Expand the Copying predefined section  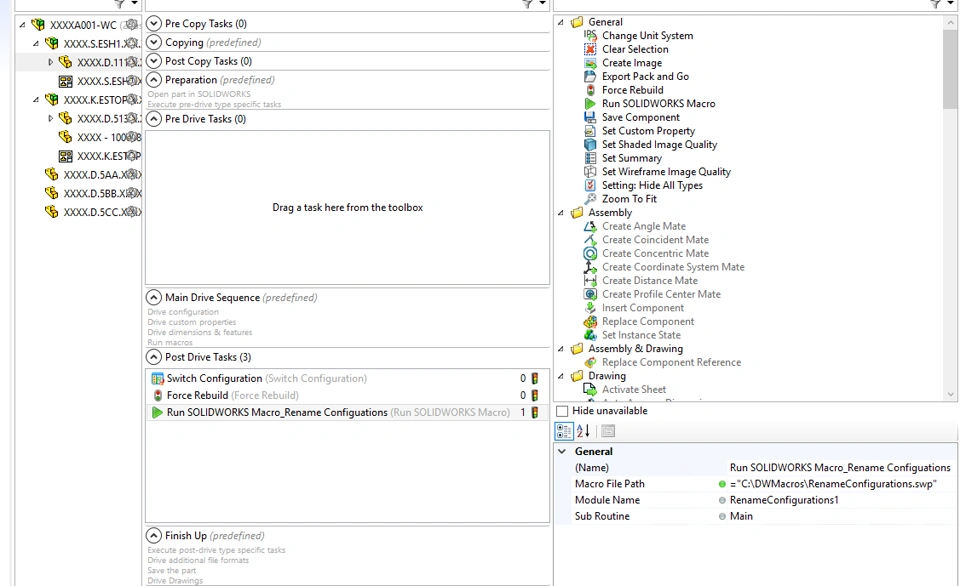pyautogui.click(x=154, y=42)
